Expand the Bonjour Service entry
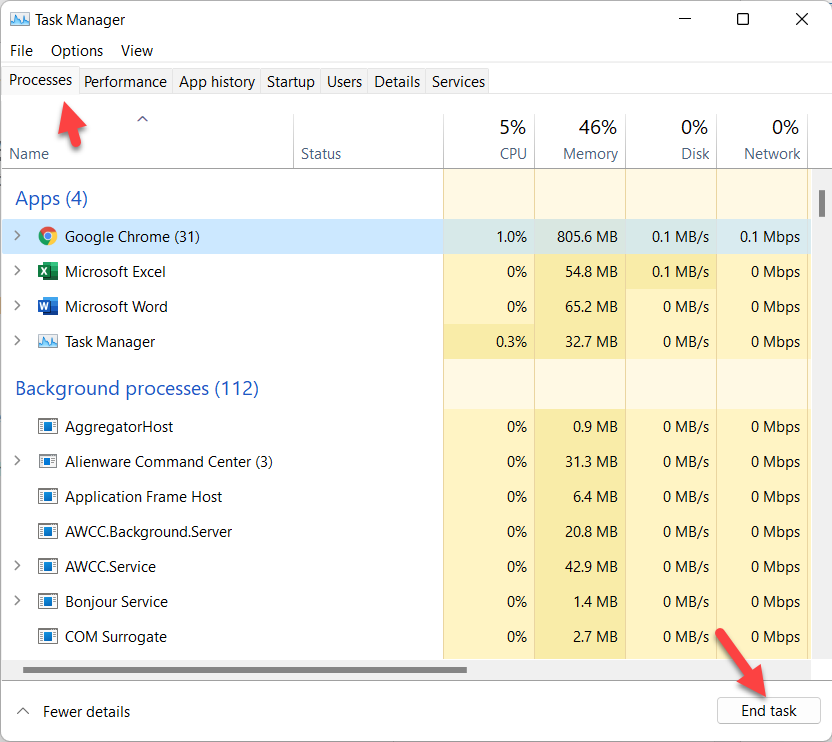The image size is (832, 742). [x=17, y=602]
